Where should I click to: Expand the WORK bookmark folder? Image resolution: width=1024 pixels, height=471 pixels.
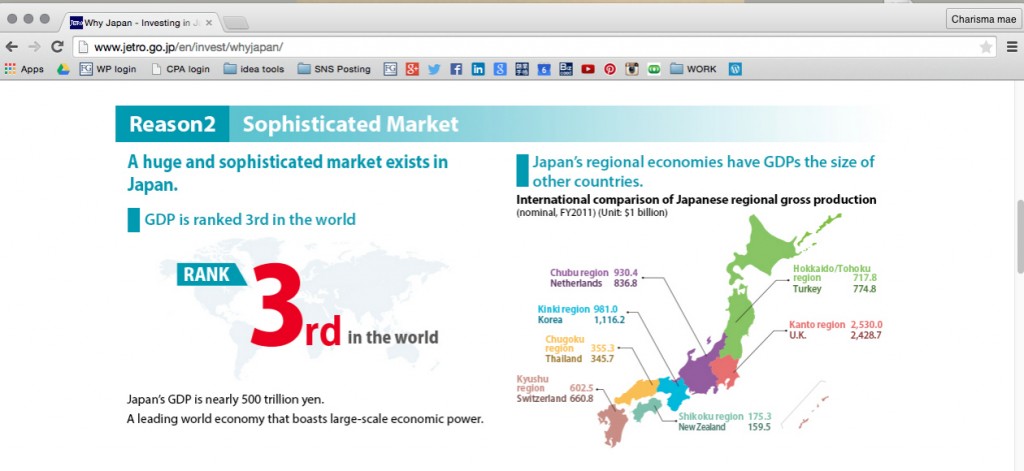coord(693,69)
